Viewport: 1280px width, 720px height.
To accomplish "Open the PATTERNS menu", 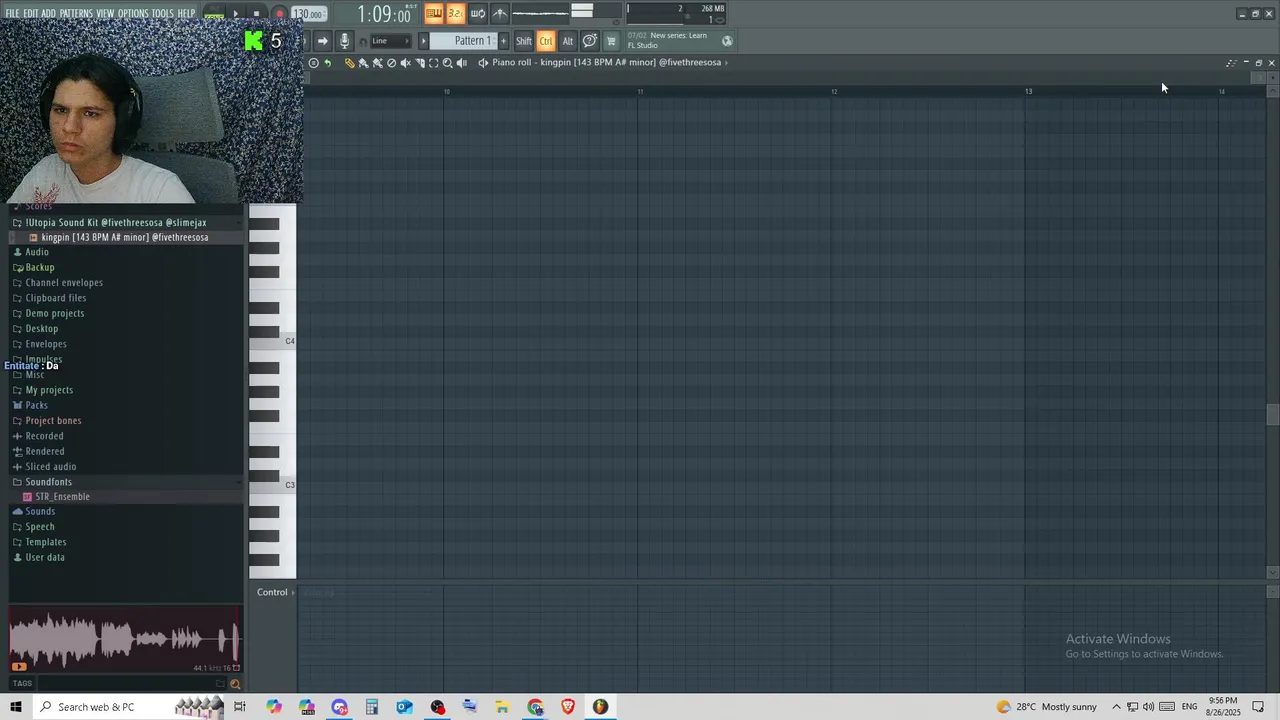I will tap(76, 13).
